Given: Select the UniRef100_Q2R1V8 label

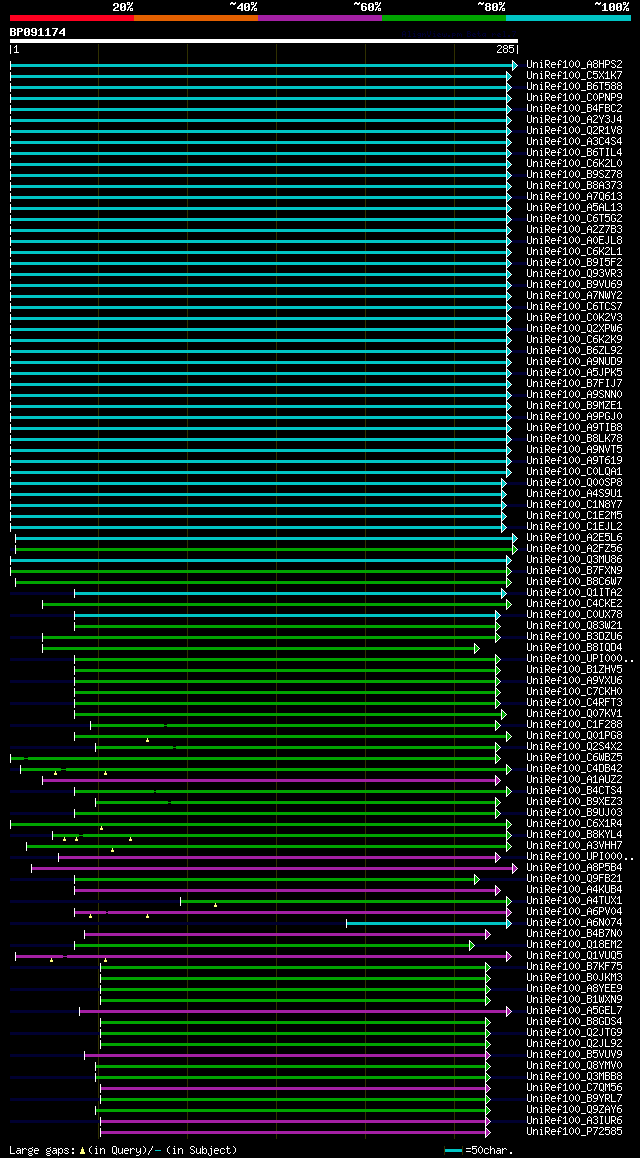Looking at the screenshot, I should point(574,131).
